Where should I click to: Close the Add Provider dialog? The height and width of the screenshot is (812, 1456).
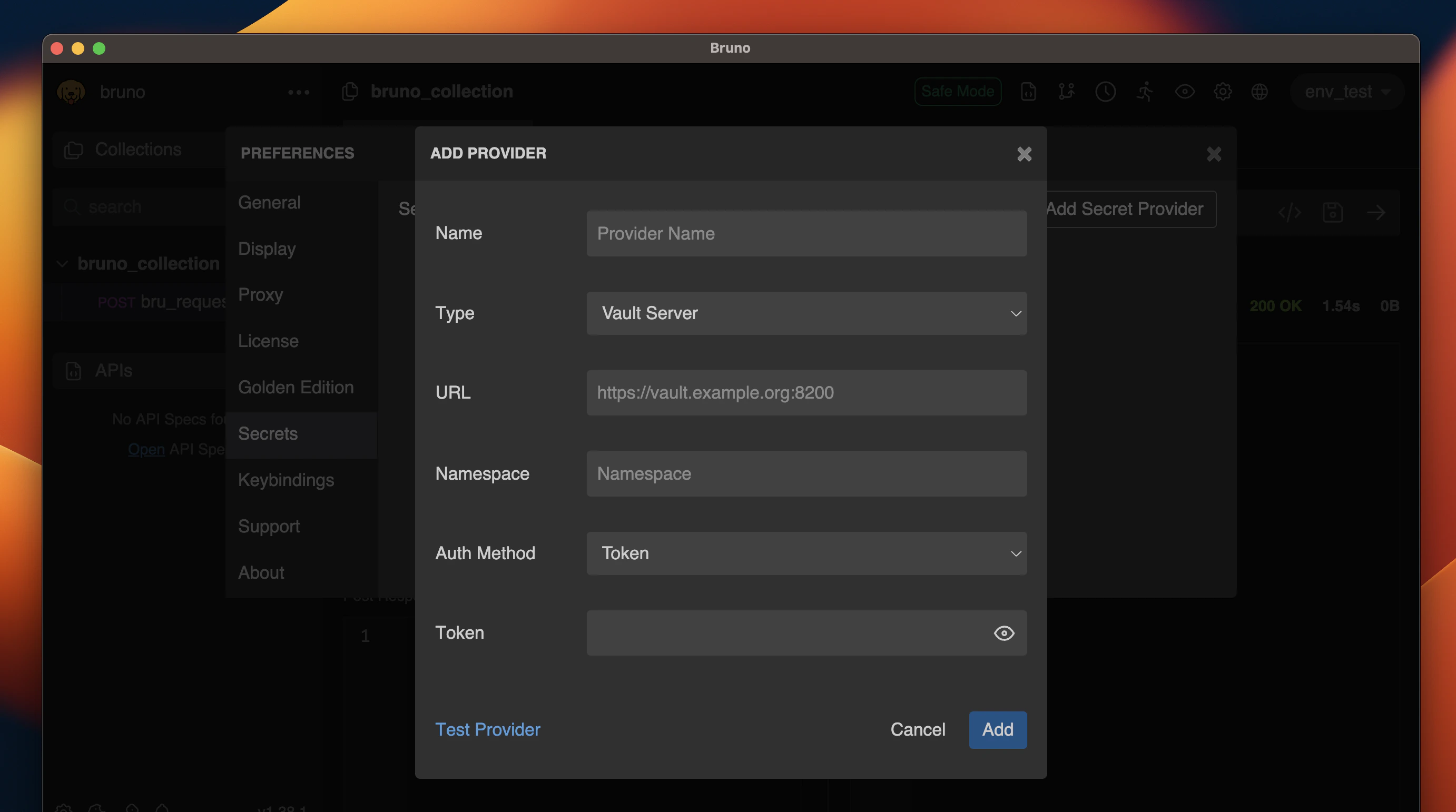(x=1024, y=154)
